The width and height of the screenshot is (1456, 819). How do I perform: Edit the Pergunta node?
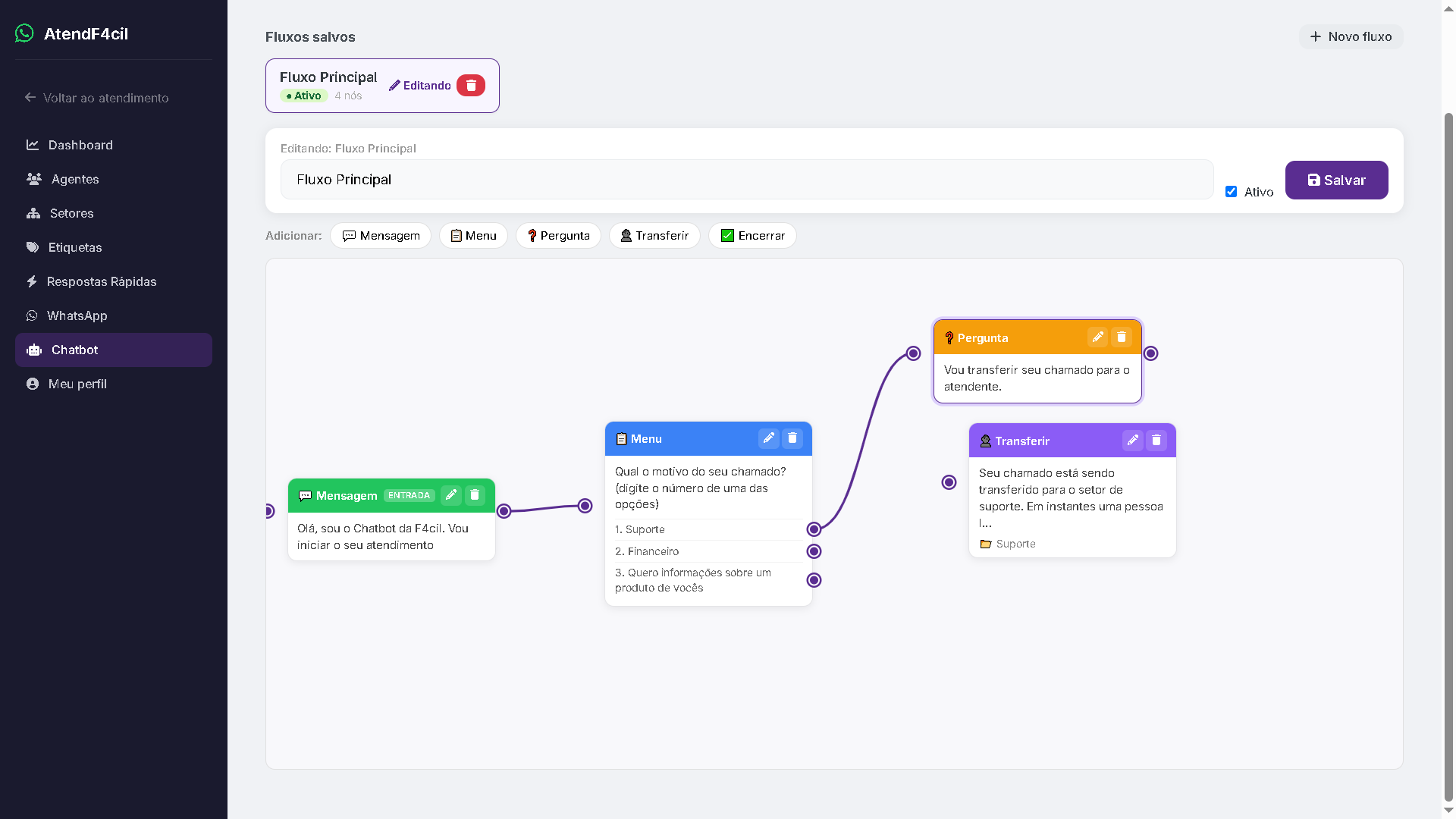click(x=1097, y=337)
